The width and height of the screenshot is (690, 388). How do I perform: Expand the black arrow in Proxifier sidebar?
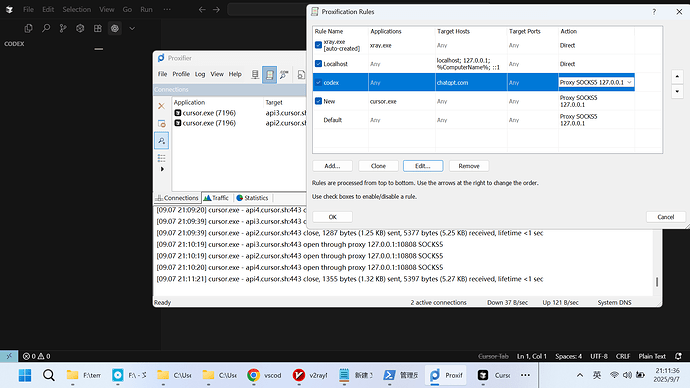[162, 169]
